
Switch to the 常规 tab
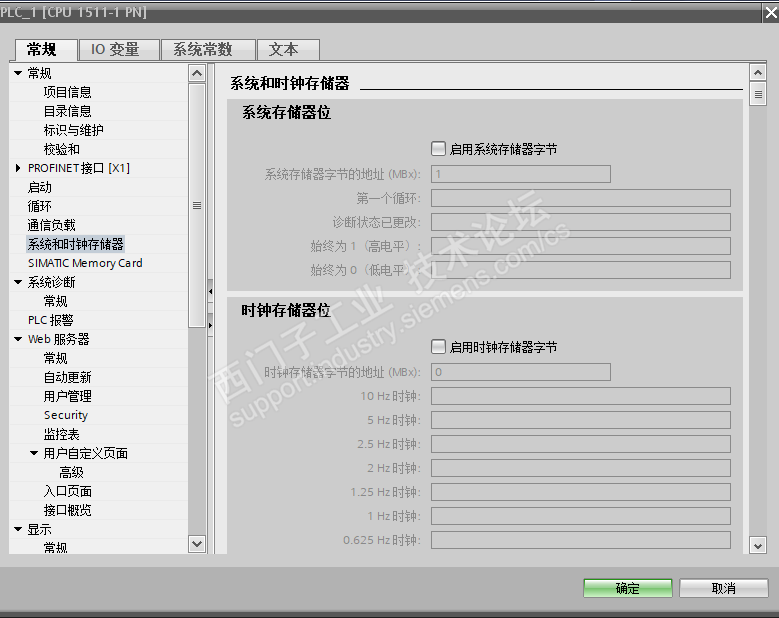coord(46,50)
